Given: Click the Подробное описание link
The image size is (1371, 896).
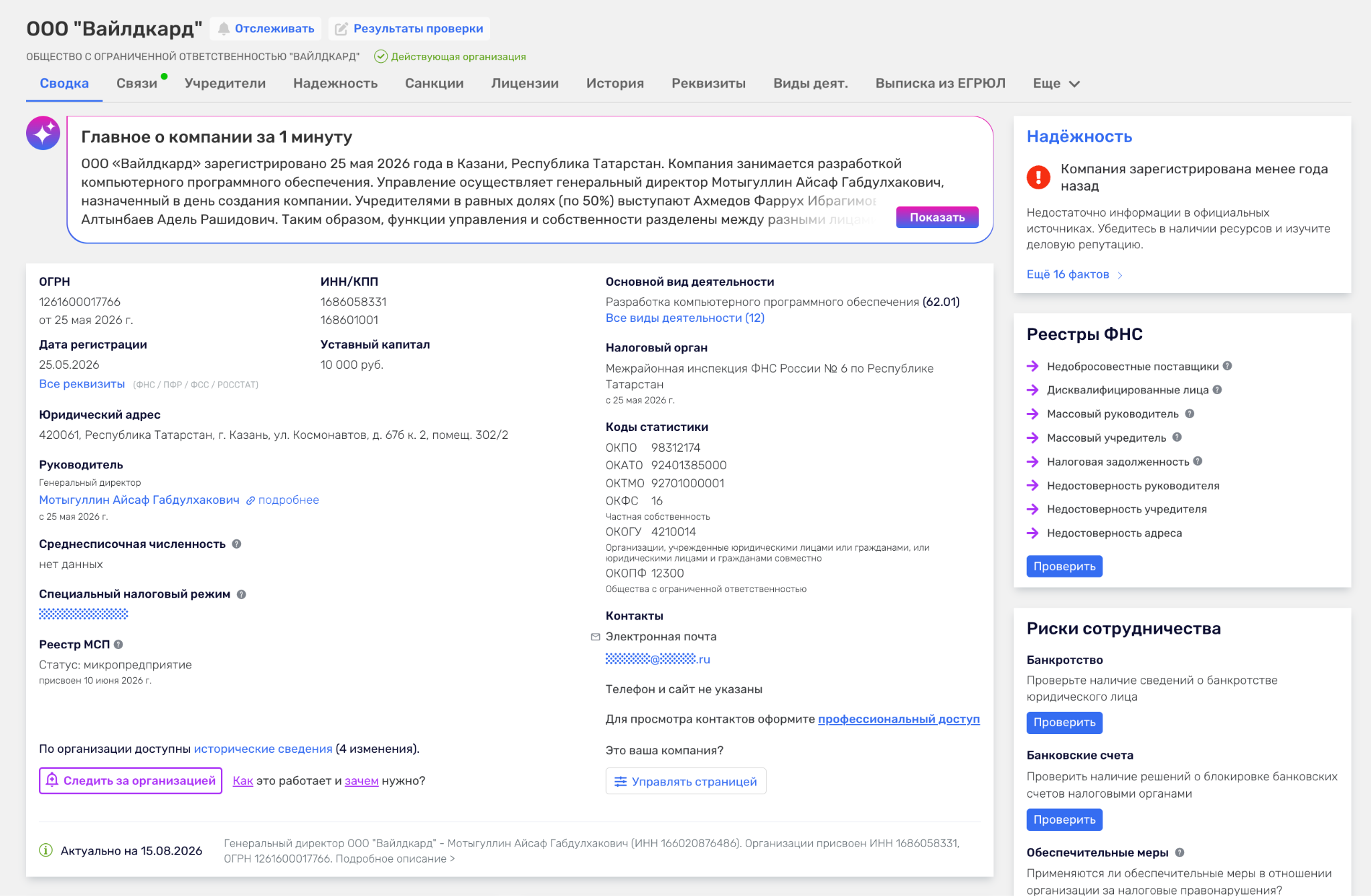Looking at the screenshot, I should [x=395, y=859].
